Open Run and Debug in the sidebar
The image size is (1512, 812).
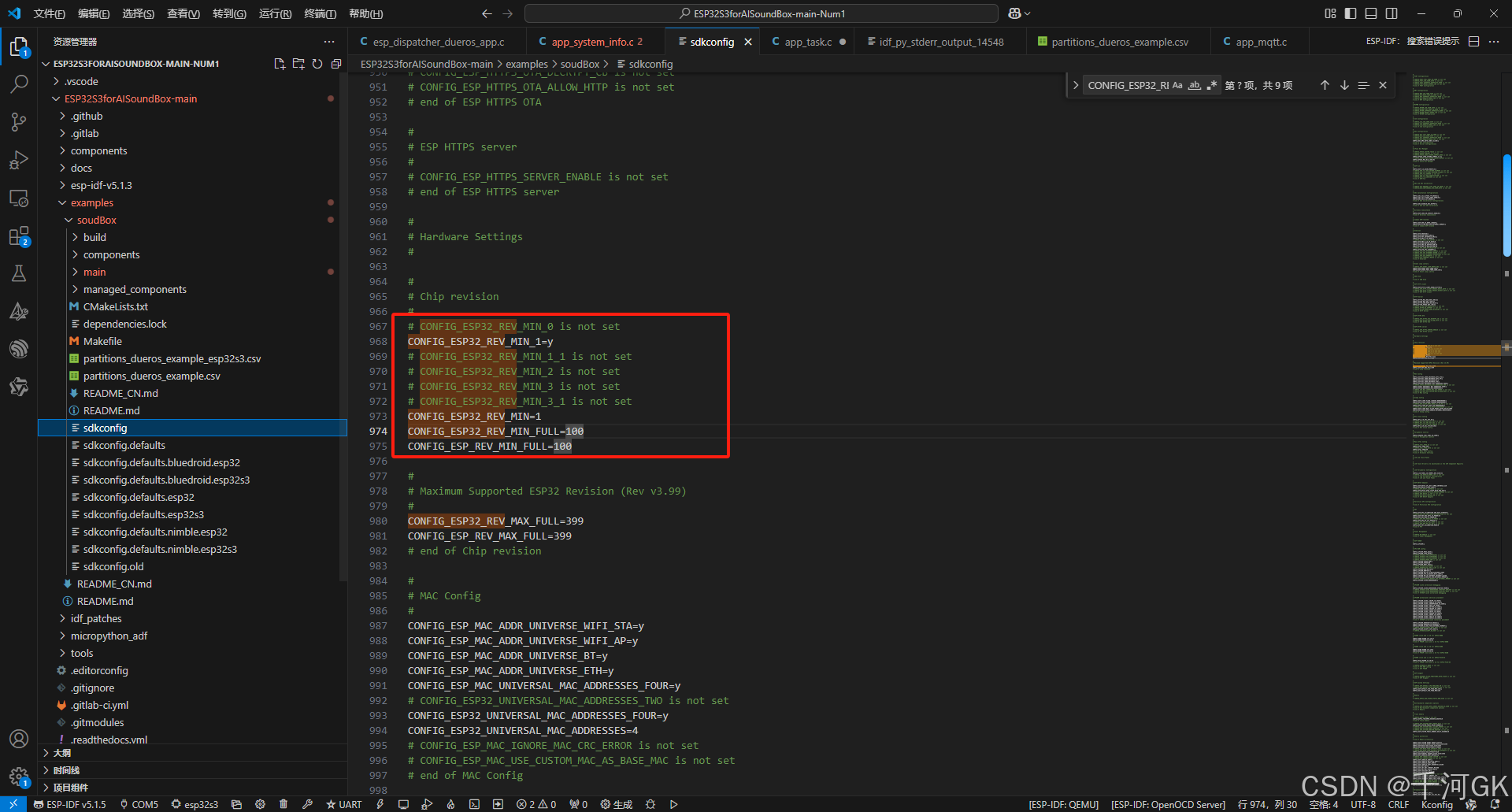click(x=19, y=160)
